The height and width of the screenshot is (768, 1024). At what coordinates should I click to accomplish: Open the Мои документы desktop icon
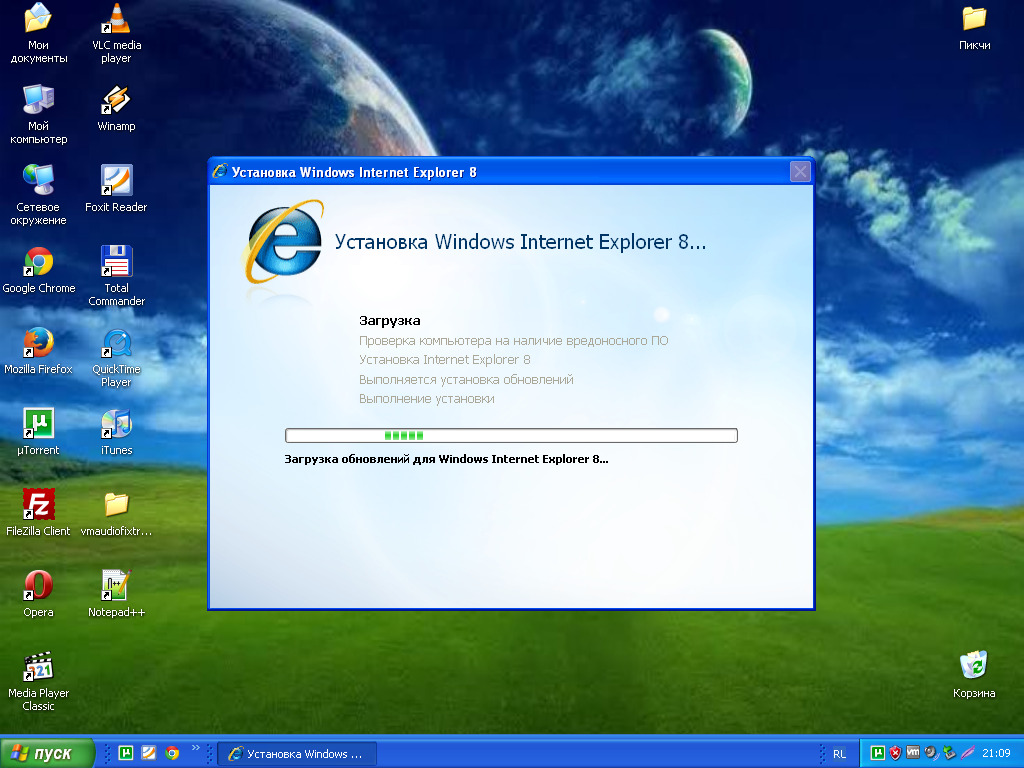pyautogui.click(x=39, y=33)
